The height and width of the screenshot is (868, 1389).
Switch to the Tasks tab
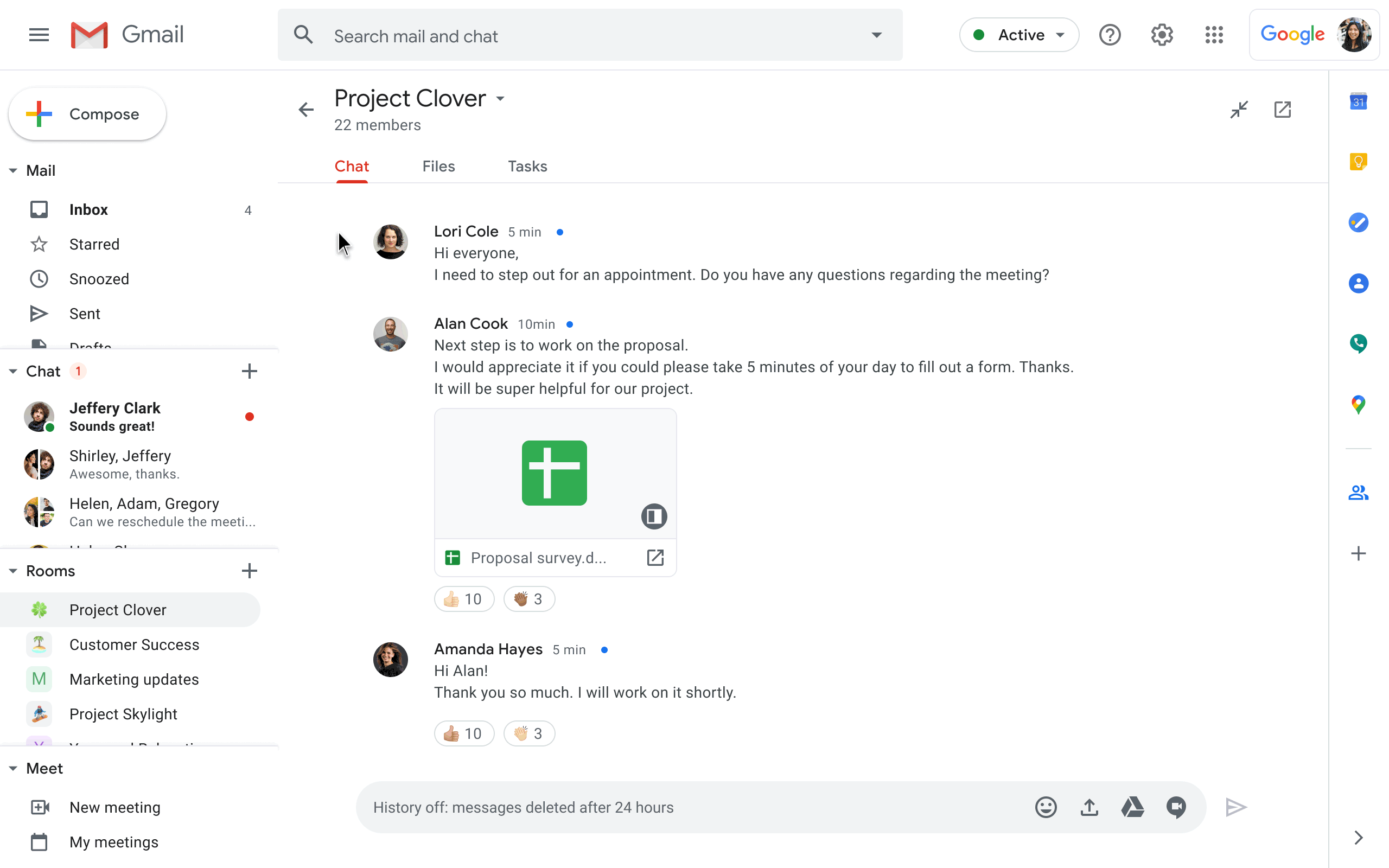click(x=527, y=166)
